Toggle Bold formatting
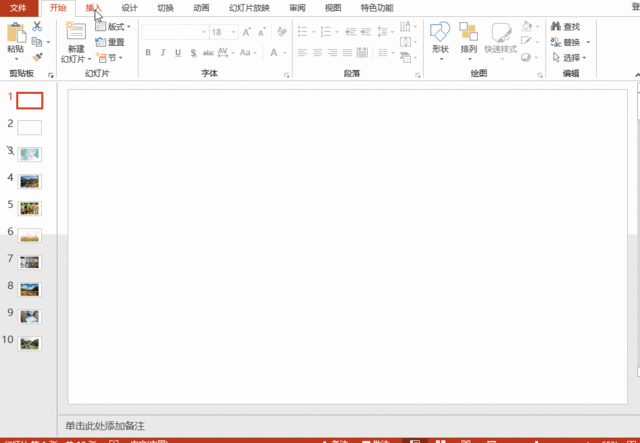640x443 pixels. coord(148,53)
